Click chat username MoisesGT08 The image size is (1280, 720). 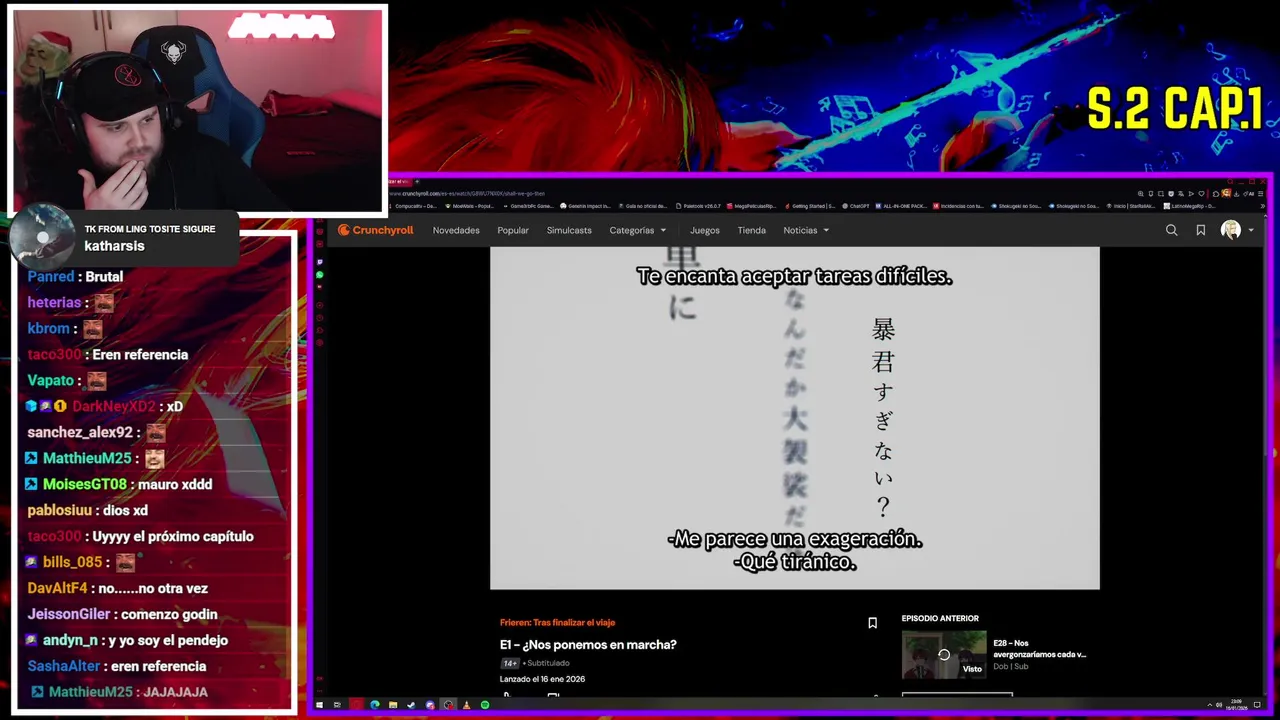pos(85,484)
